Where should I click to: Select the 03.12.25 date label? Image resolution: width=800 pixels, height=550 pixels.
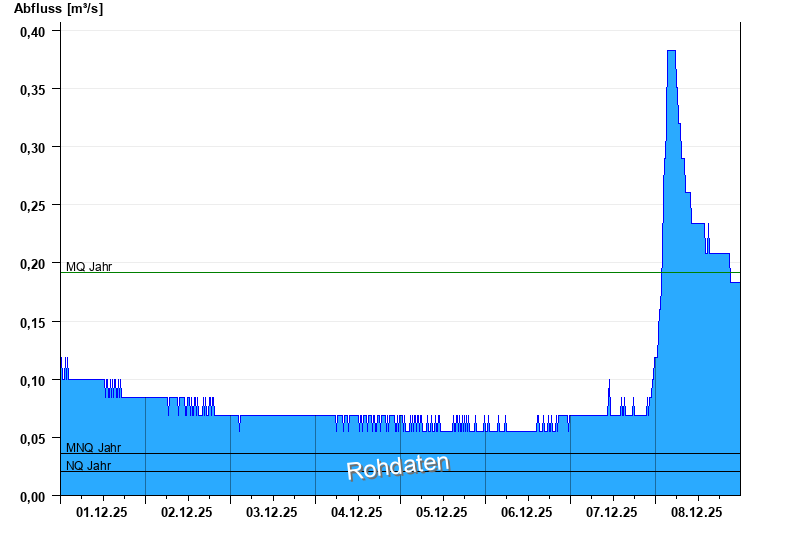tap(271, 512)
